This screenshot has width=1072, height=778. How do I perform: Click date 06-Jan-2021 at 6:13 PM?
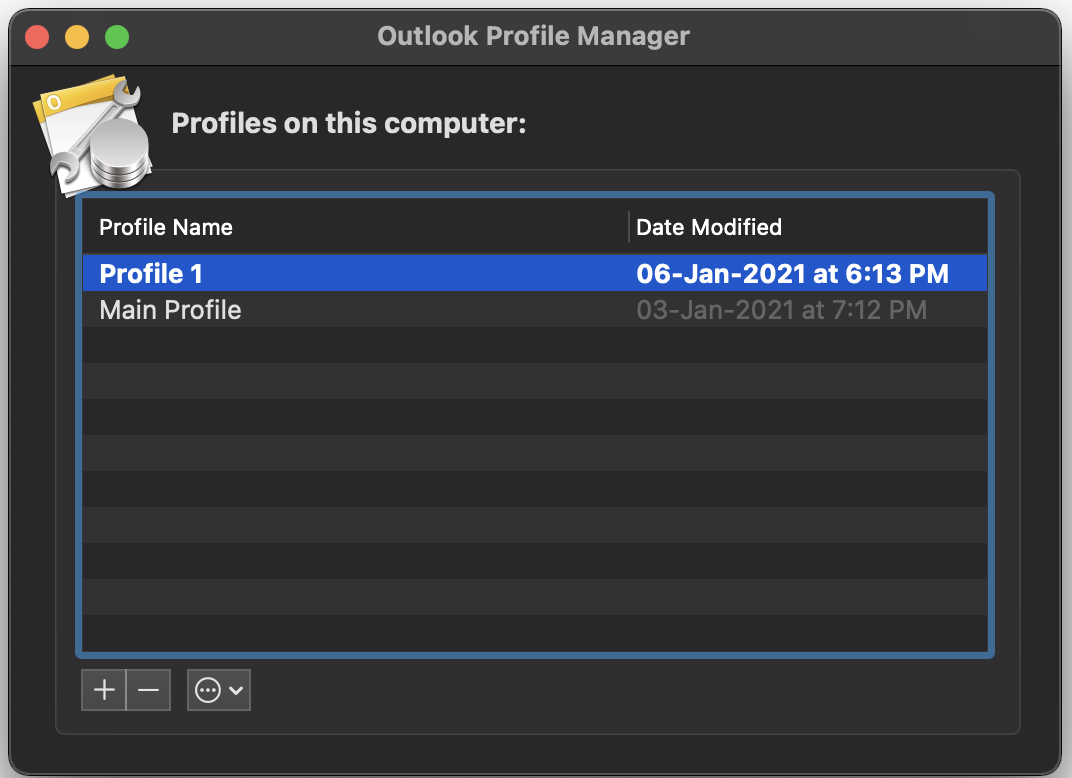792,273
